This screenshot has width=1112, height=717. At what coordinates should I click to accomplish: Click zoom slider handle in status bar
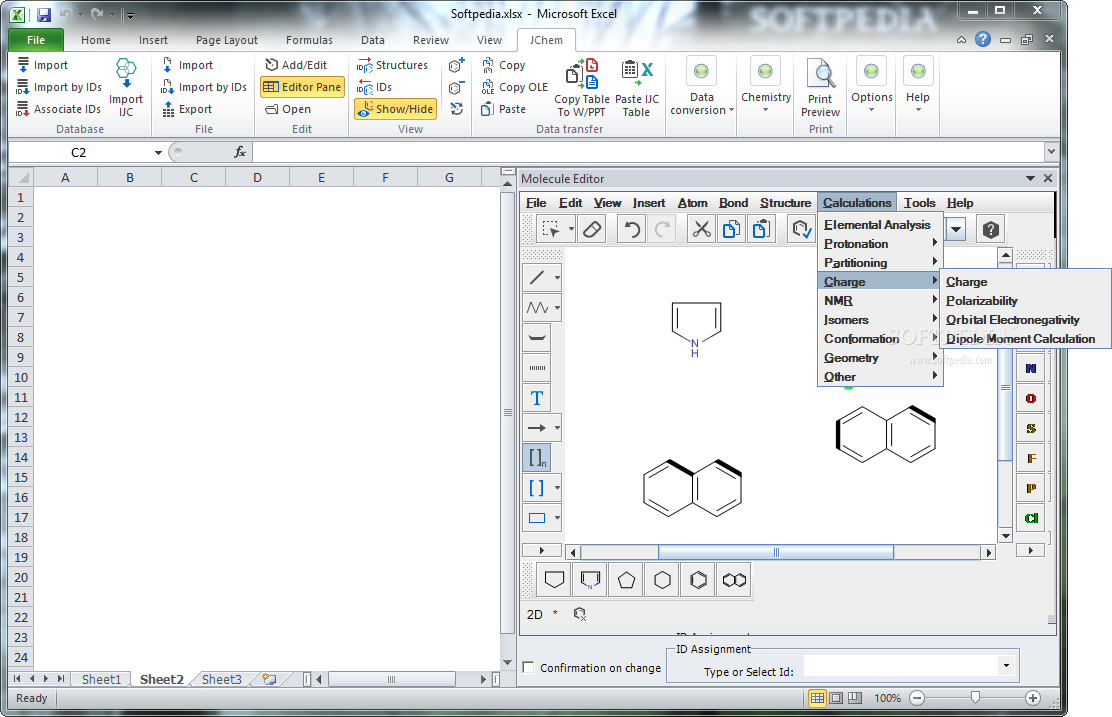[975, 698]
